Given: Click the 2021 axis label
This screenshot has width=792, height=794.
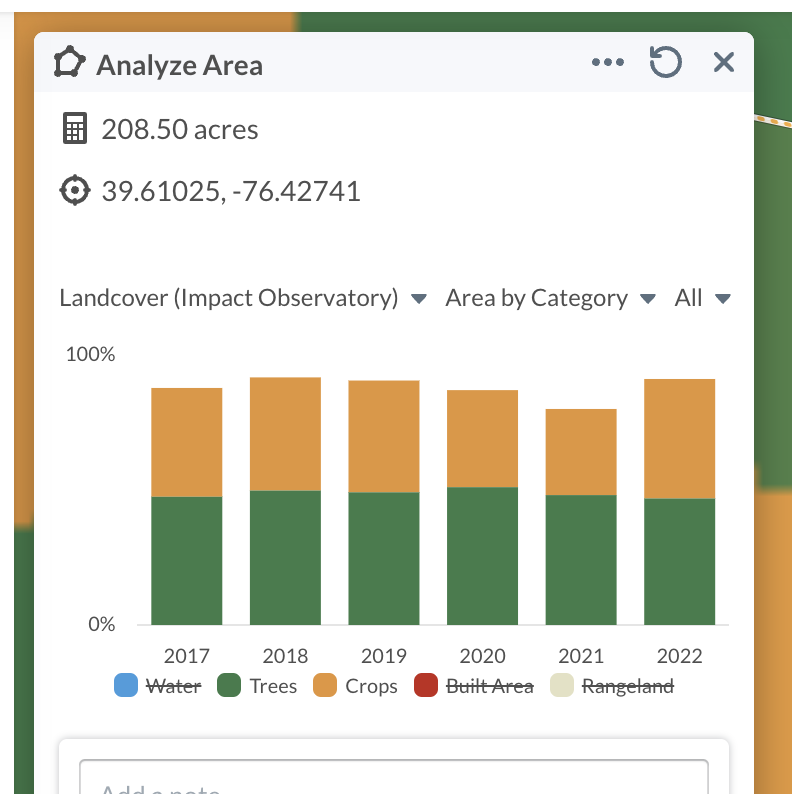Looking at the screenshot, I should pos(581,656).
